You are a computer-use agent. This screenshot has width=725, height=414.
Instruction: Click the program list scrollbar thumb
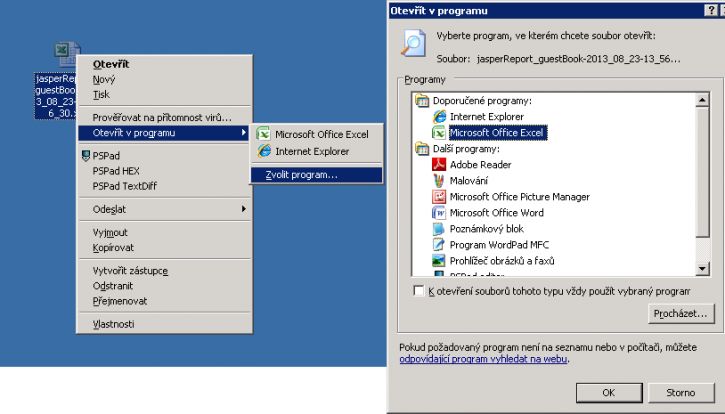click(702, 172)
